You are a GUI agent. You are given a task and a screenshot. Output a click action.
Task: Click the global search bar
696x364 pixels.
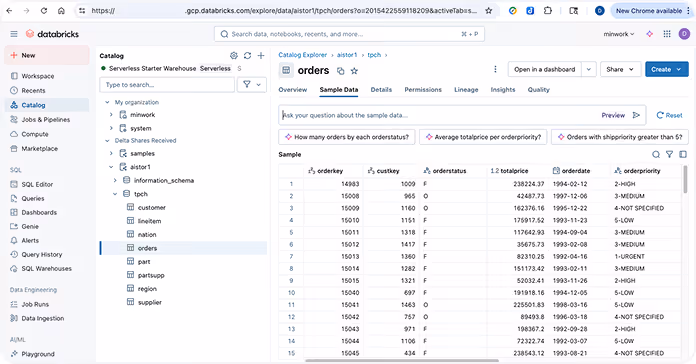click(x=349, y=34)
